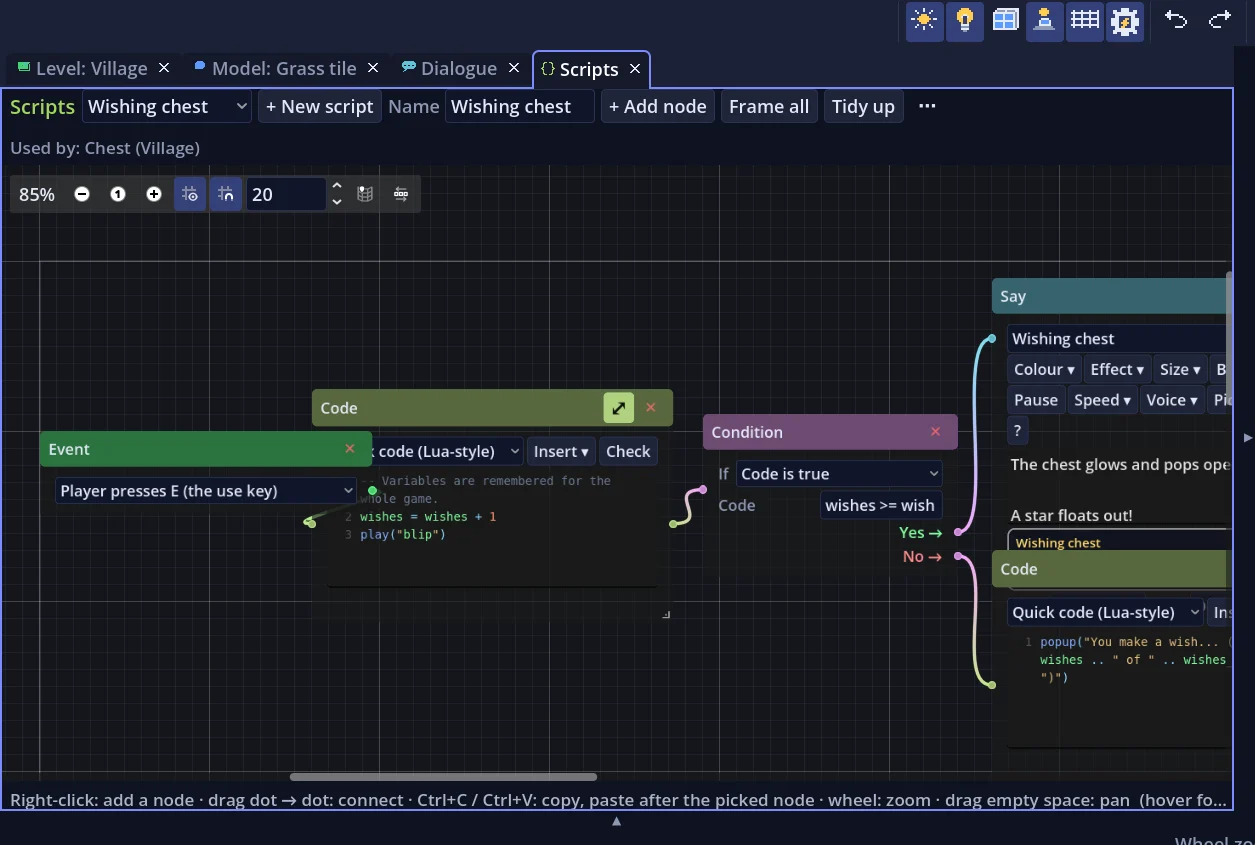Click the arrange nodes arrows icon
Viewport: 1255px width, 845px height.
click(x=401, y=194)
